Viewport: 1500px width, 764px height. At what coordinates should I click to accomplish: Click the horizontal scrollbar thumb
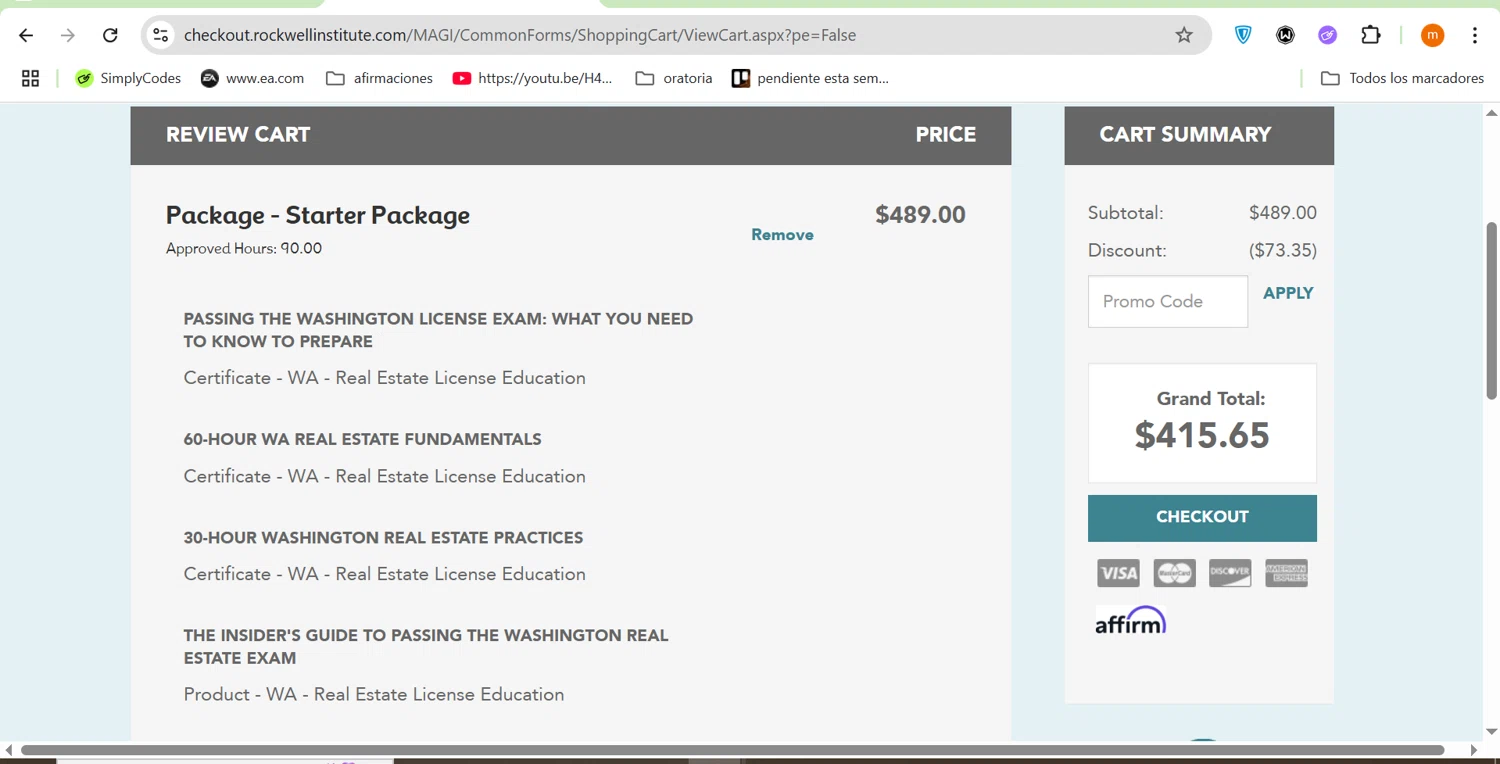(x=732, y=750)
